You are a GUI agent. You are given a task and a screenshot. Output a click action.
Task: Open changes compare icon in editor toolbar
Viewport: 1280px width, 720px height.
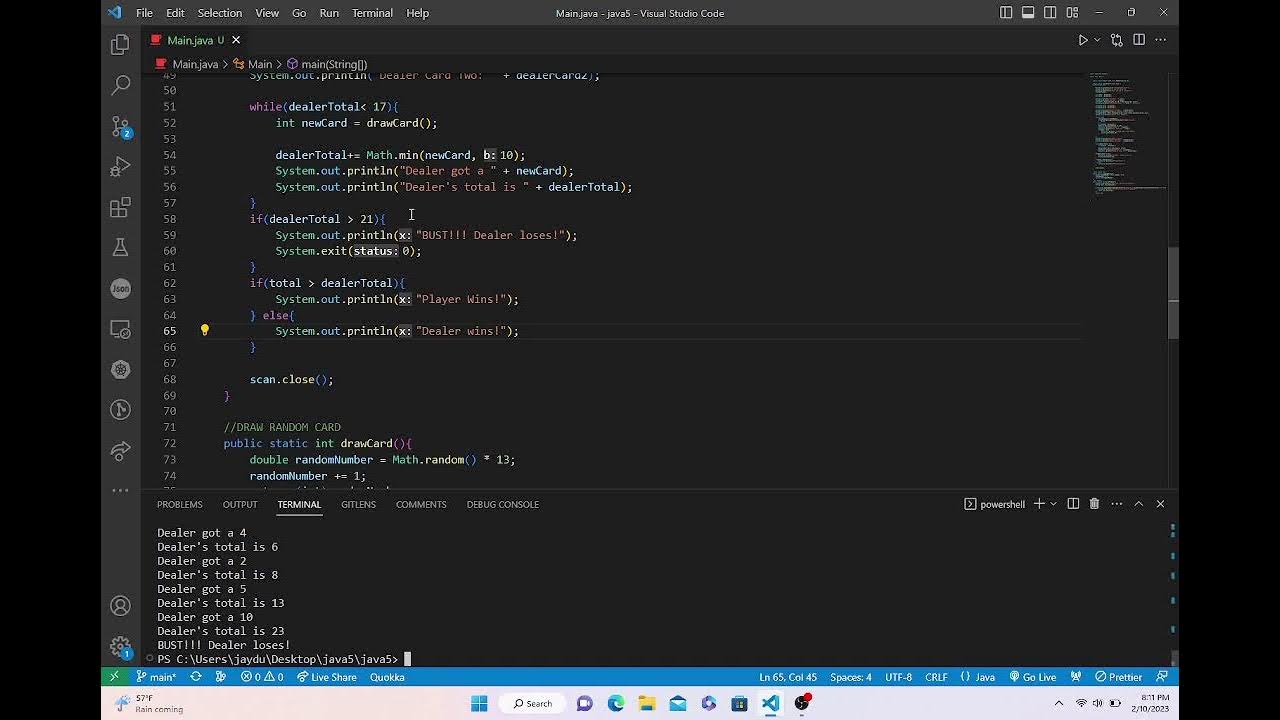1116,40
